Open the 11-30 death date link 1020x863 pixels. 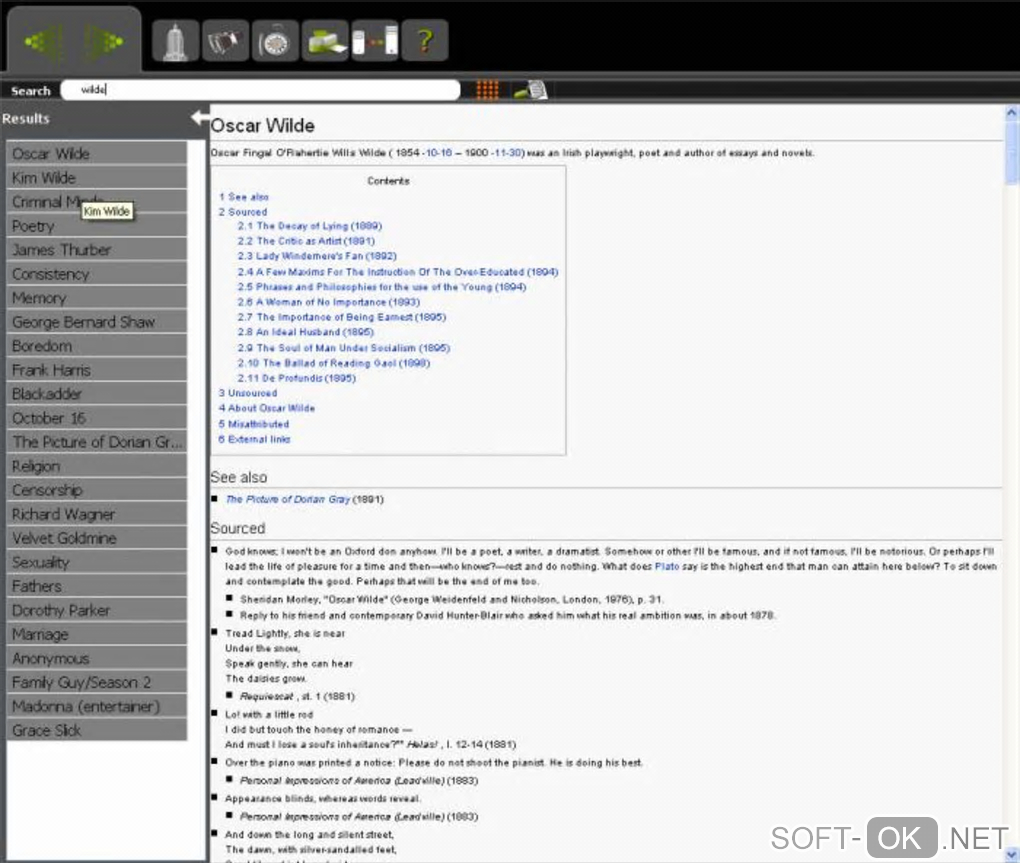508,153
